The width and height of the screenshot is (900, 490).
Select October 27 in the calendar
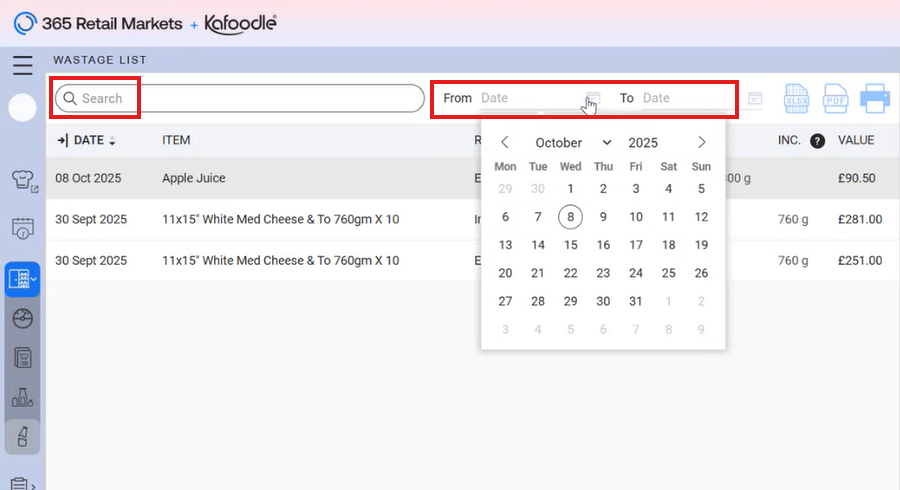pos(505,301)
